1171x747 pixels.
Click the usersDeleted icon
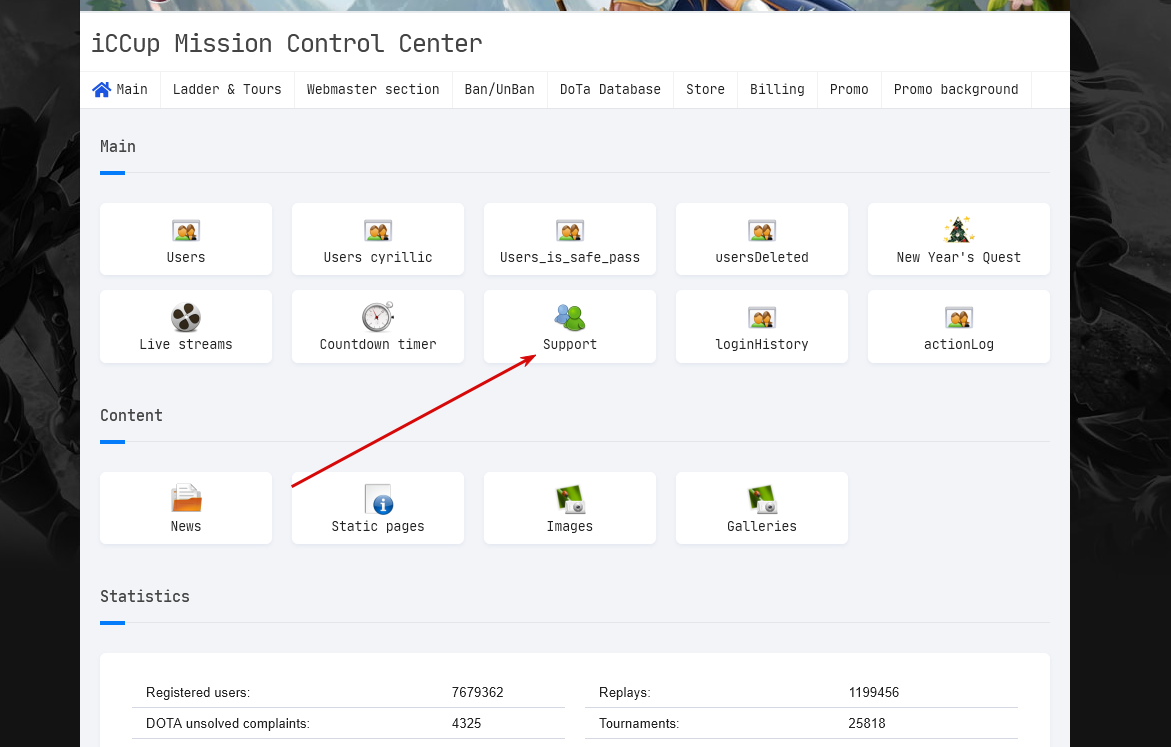tap(762, 231)
